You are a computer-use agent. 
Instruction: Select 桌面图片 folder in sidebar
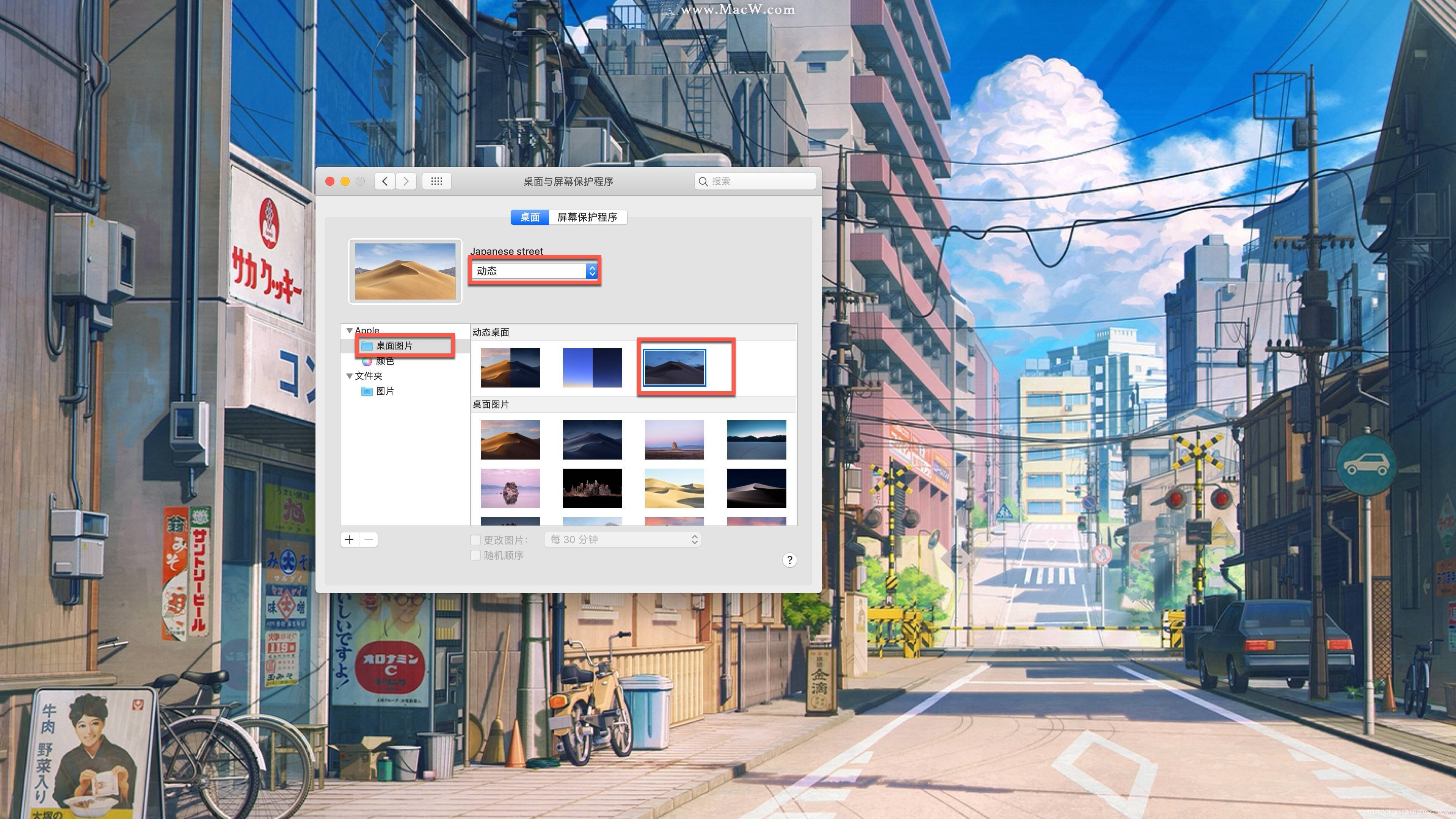(394, 345)
